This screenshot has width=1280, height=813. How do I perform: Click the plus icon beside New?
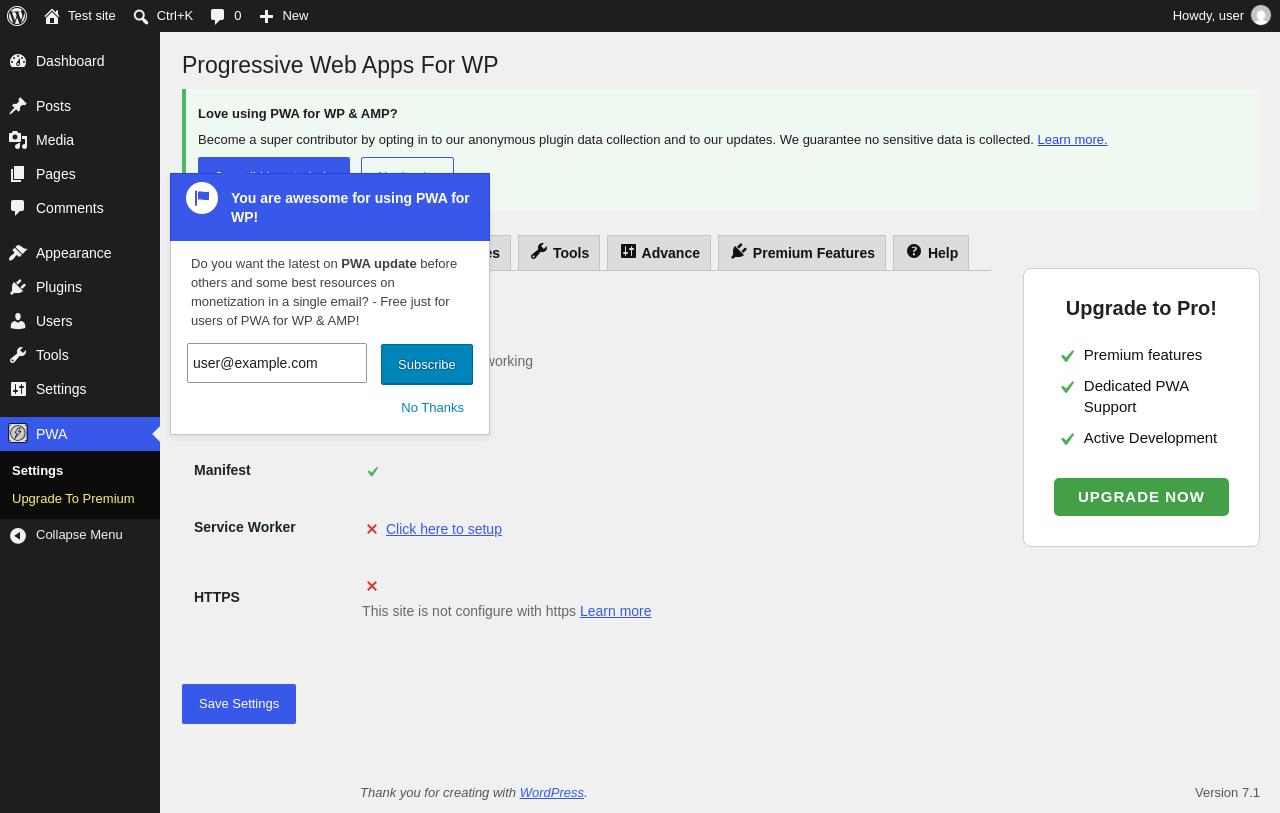[266, 16]
